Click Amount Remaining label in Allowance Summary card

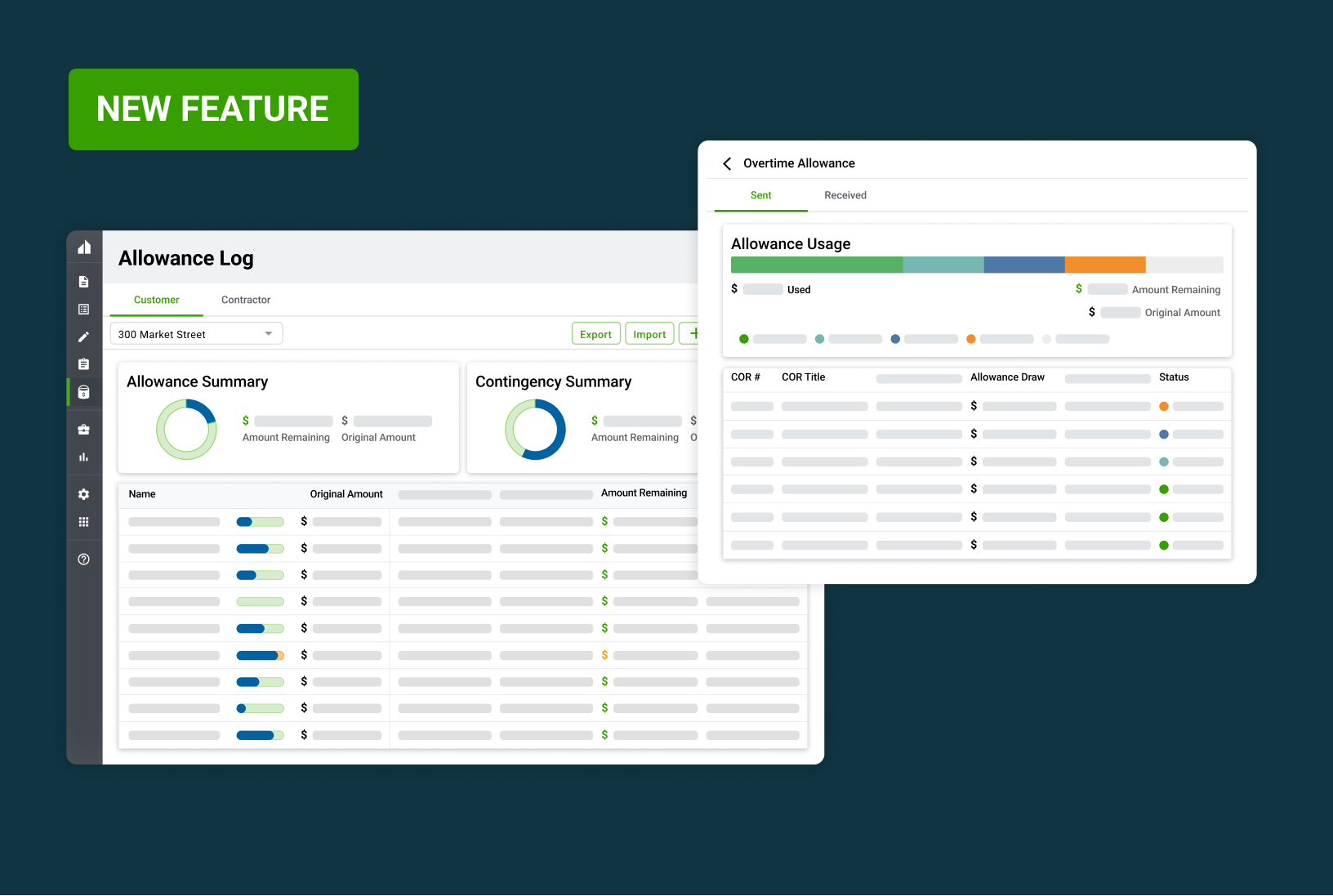pos(286,438)
